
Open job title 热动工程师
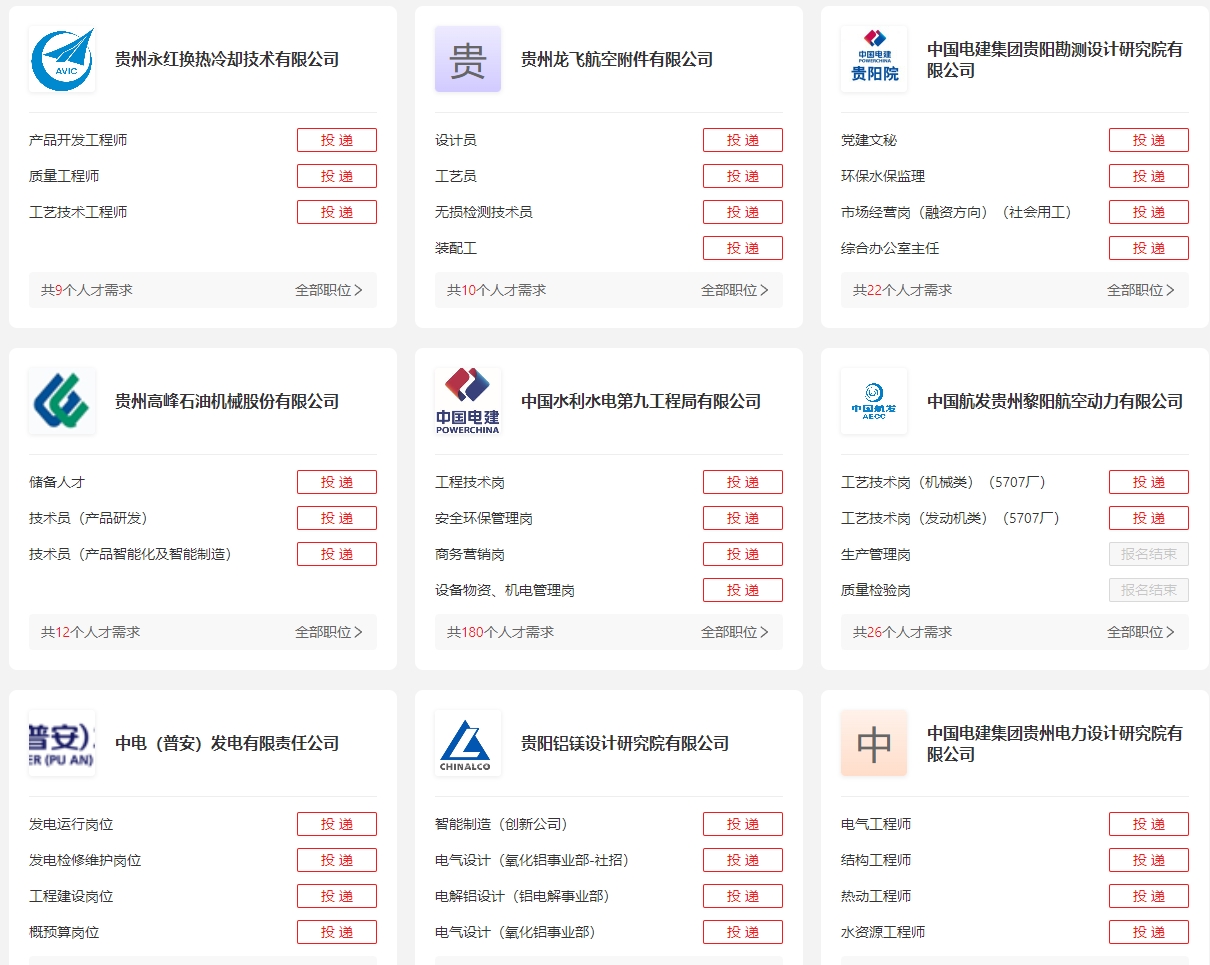[x=876, y=896]
